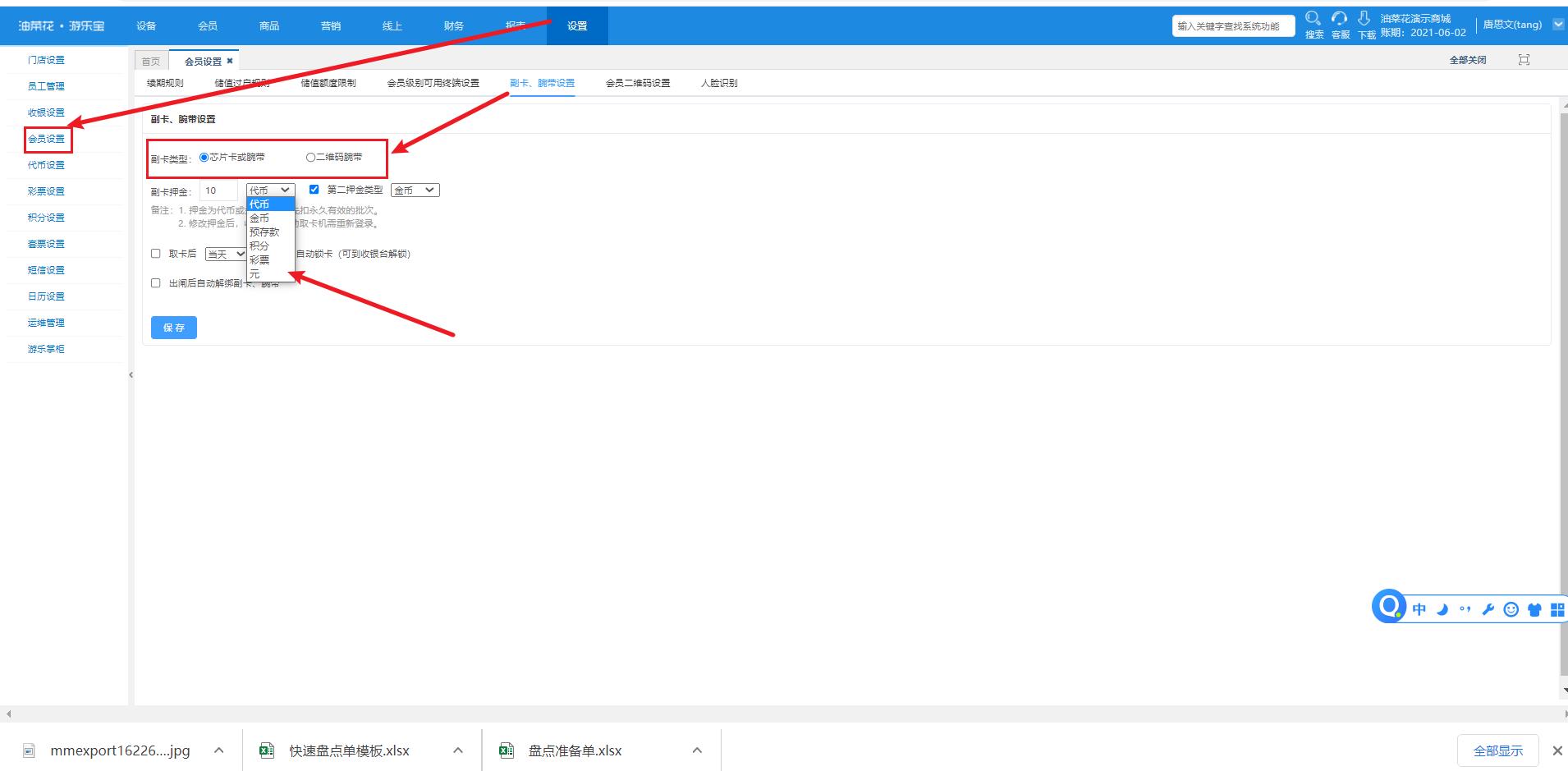Enable the 取卡后 auto-lock checkbox

click(156, 254)
